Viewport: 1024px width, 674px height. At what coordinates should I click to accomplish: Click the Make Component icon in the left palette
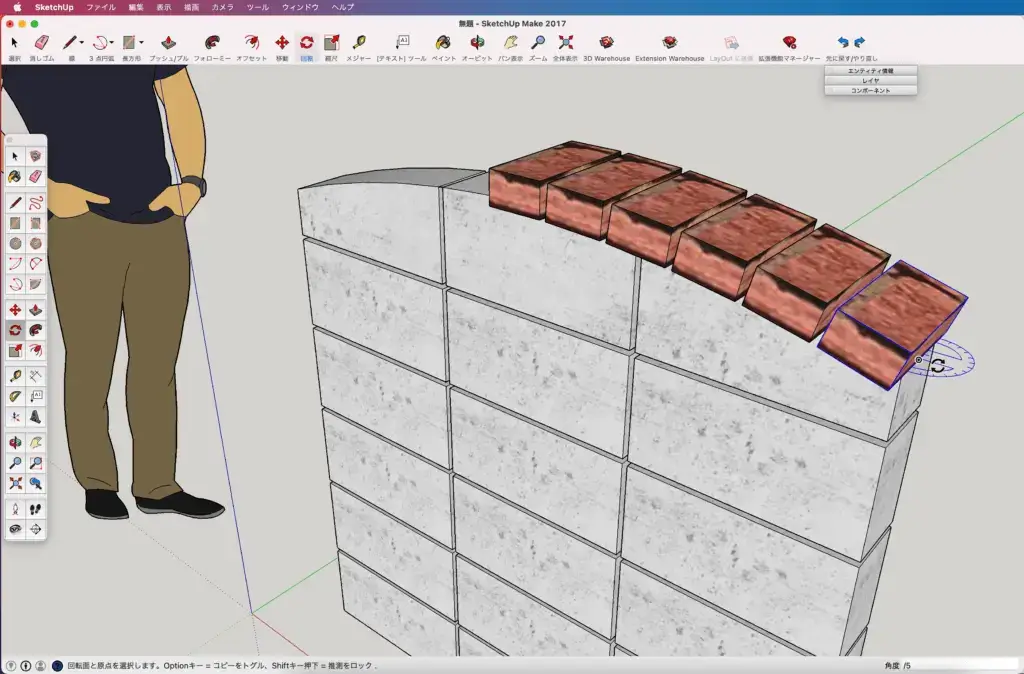click(x=35, y=156)
